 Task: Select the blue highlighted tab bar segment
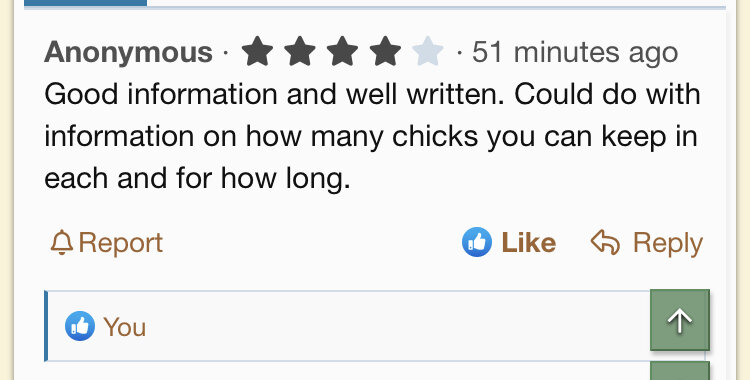[85, 3]
